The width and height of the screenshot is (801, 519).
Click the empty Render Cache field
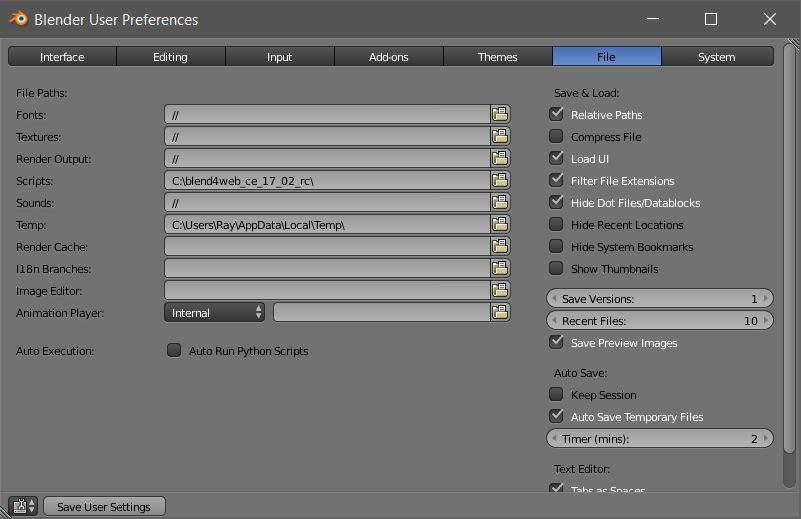(x=327, y=246)
